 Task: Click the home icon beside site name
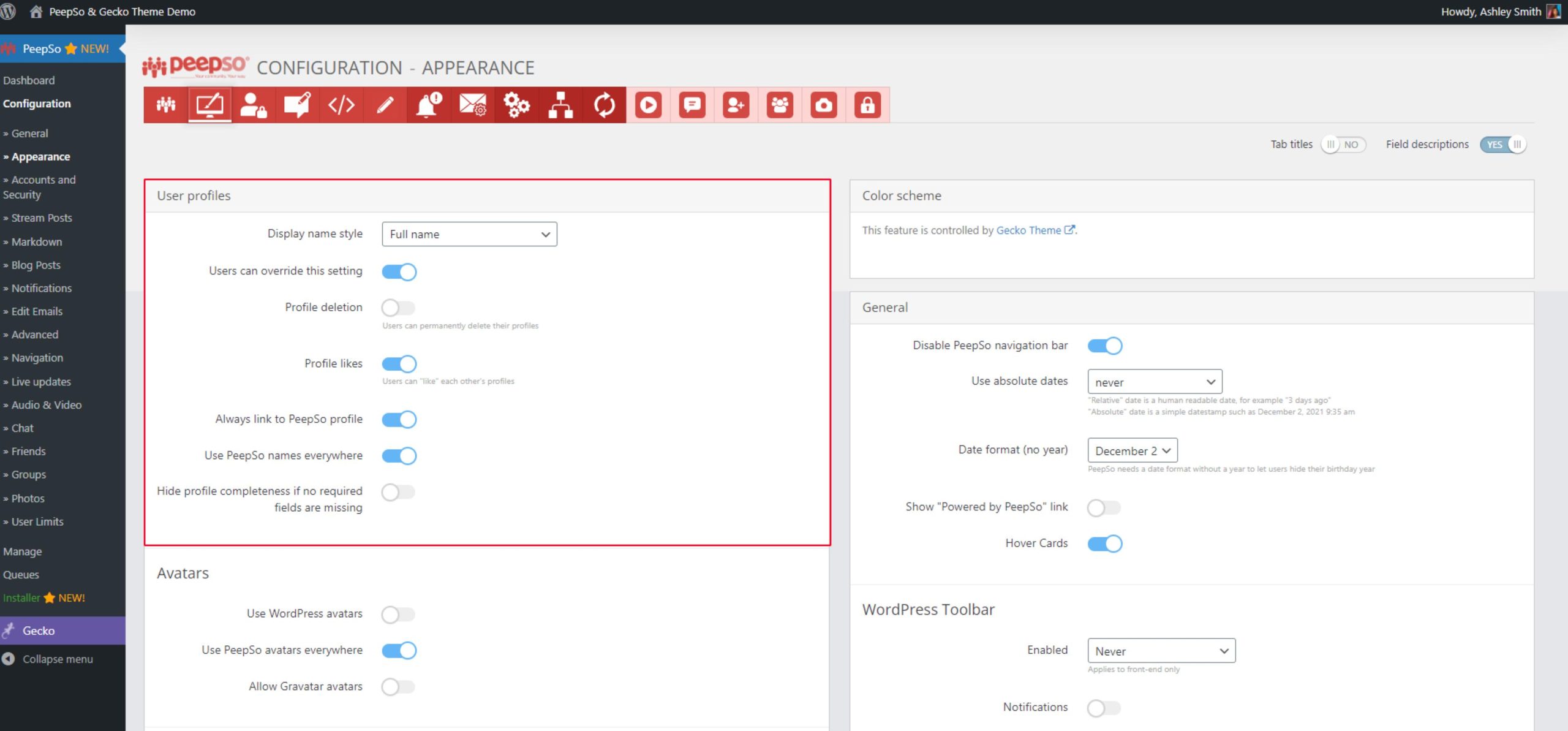click(x=36, y=12)
